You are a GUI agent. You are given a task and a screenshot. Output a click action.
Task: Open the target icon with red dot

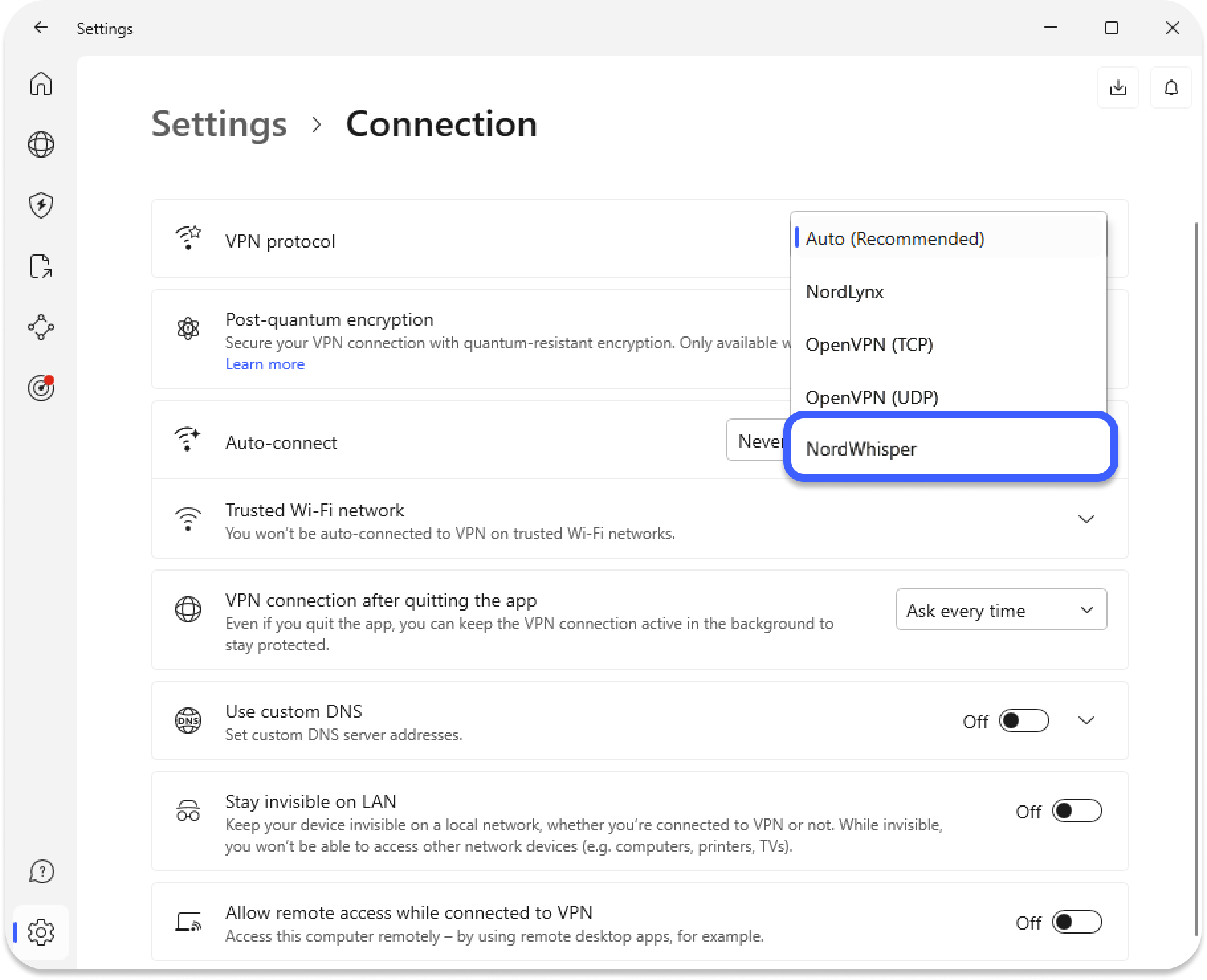pos(41,388)
